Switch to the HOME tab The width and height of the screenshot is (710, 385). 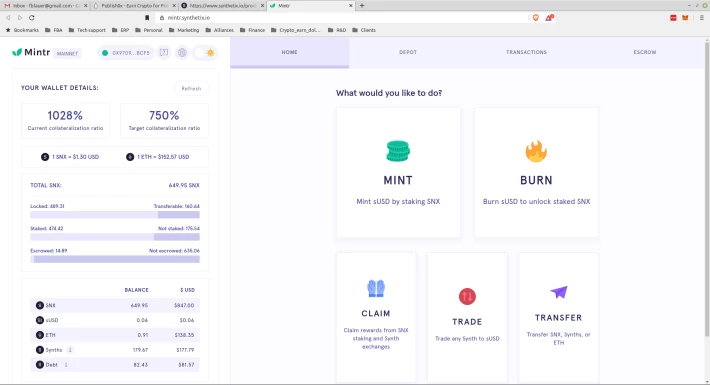(289, 52)
